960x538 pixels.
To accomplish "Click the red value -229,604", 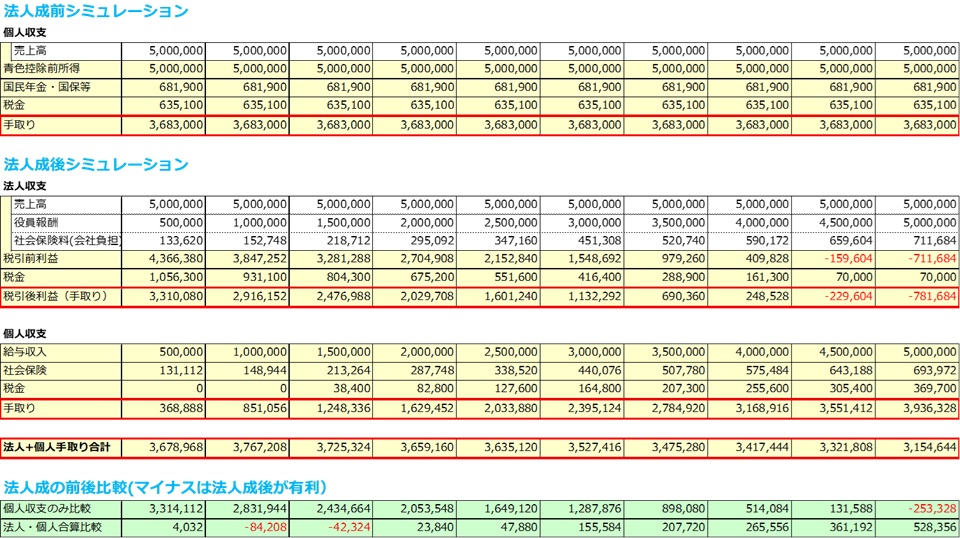I will coord(833,296).
